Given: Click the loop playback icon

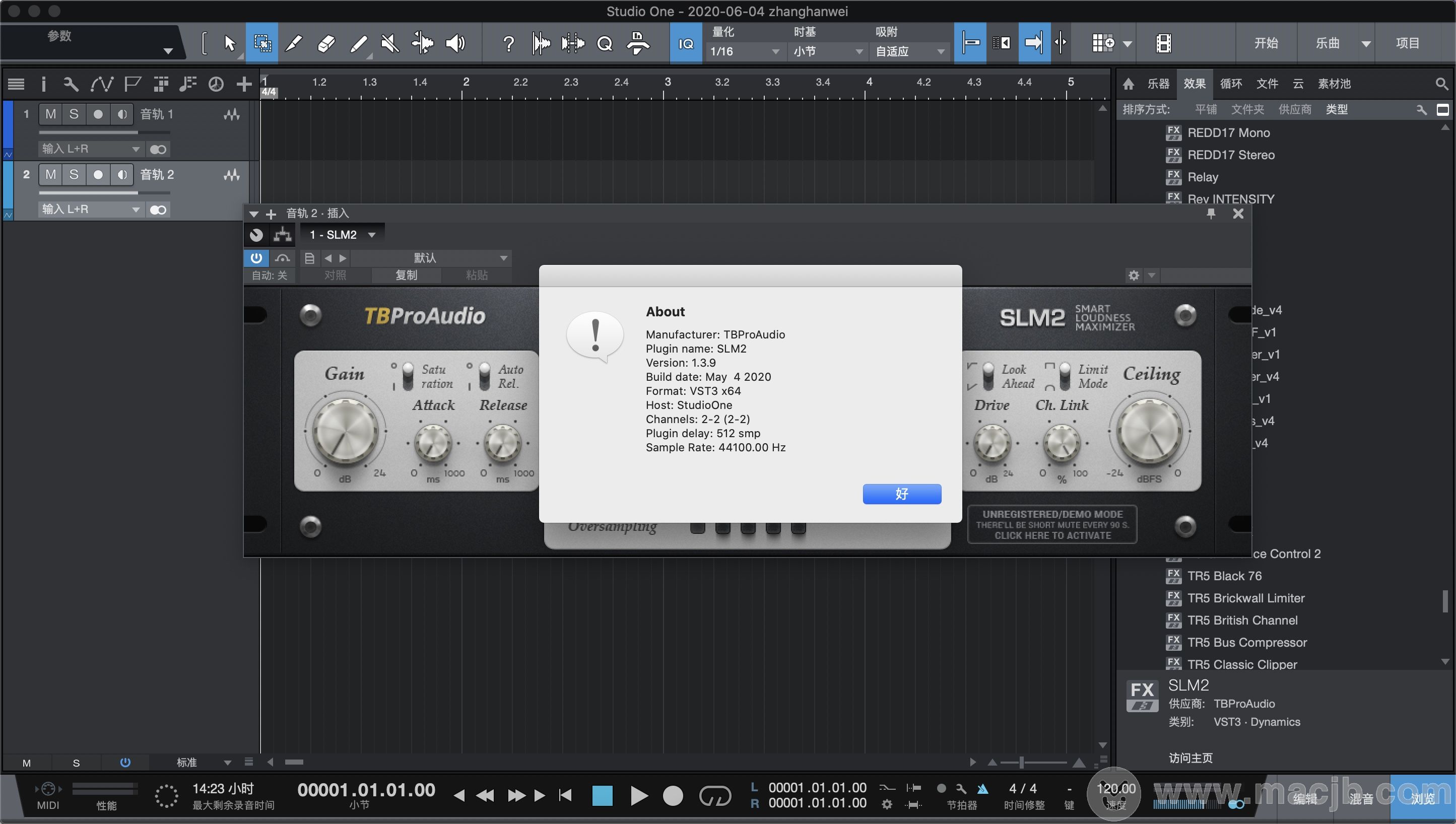Looking at the screenshot, I should pyautogui.click(x=715, y=796).
